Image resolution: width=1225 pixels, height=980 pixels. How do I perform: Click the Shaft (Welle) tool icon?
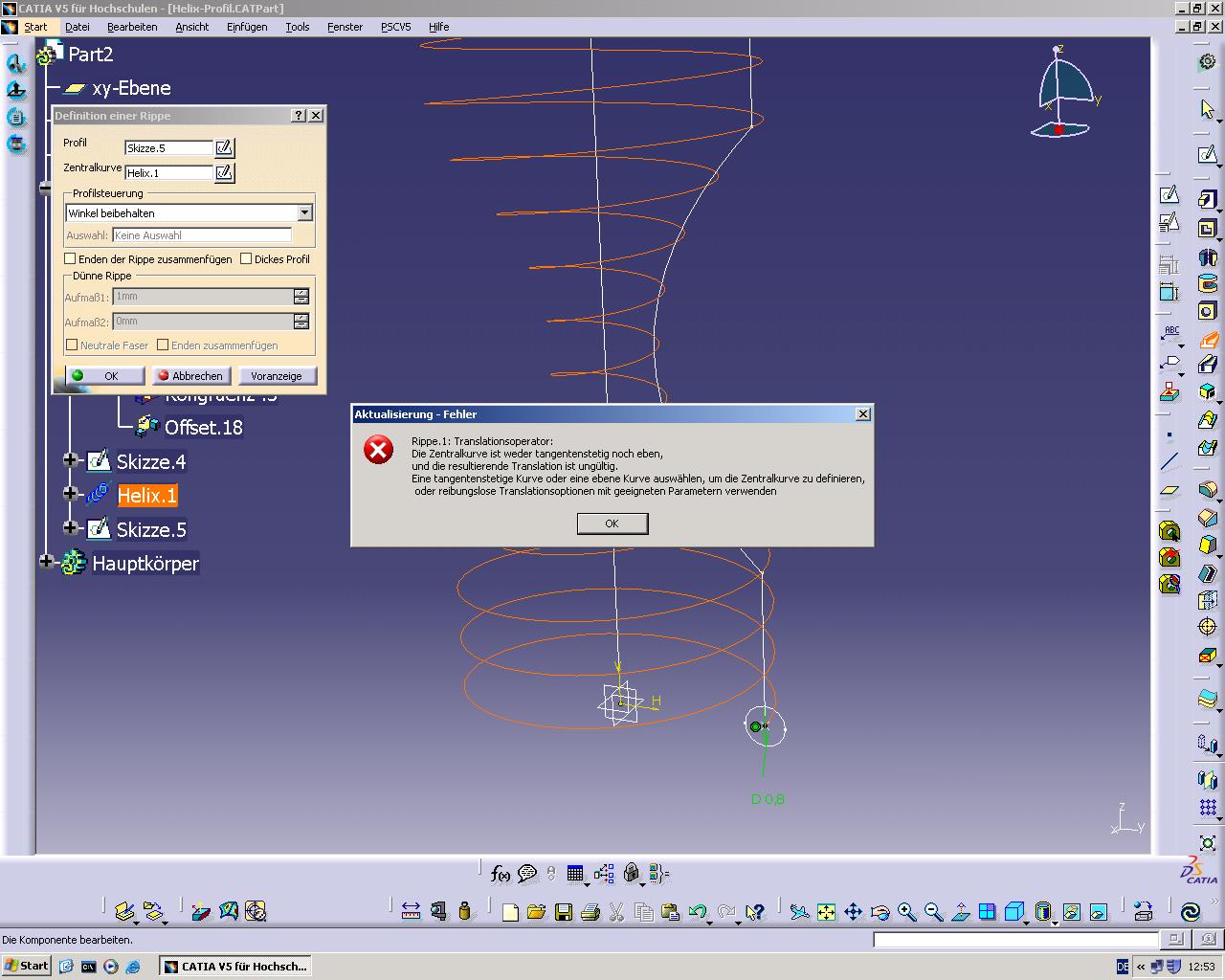click(x=1208, y=256)
